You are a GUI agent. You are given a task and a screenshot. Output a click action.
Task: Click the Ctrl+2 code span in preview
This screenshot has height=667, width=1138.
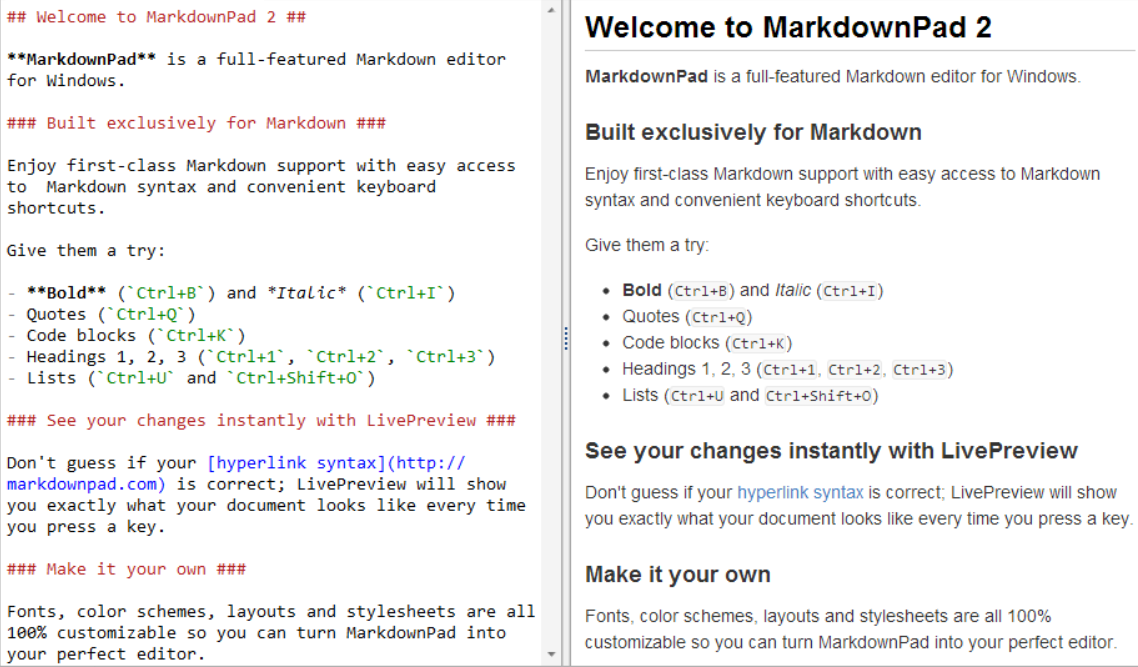click(x=854, y=369)
